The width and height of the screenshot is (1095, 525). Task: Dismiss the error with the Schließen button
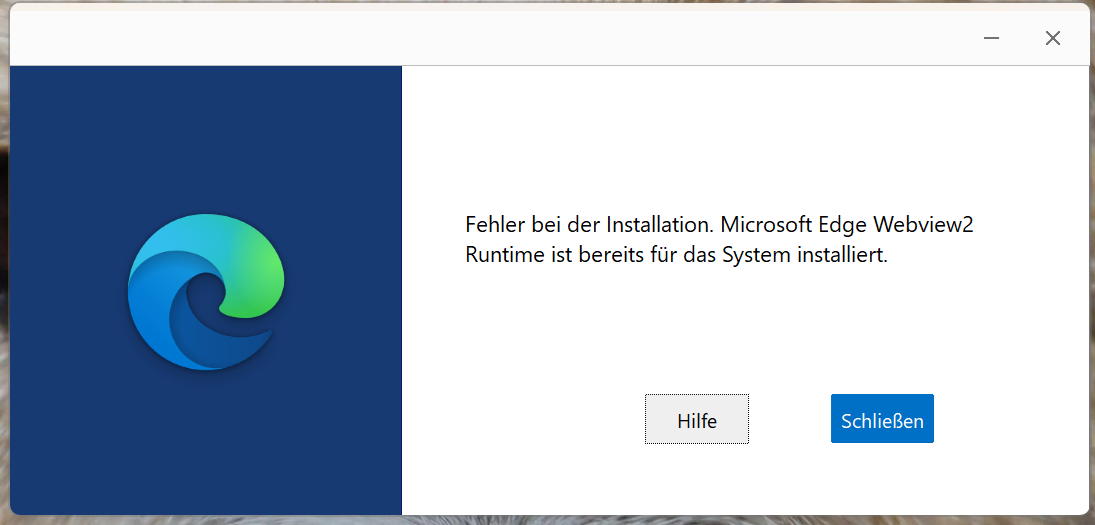point(882,419)
